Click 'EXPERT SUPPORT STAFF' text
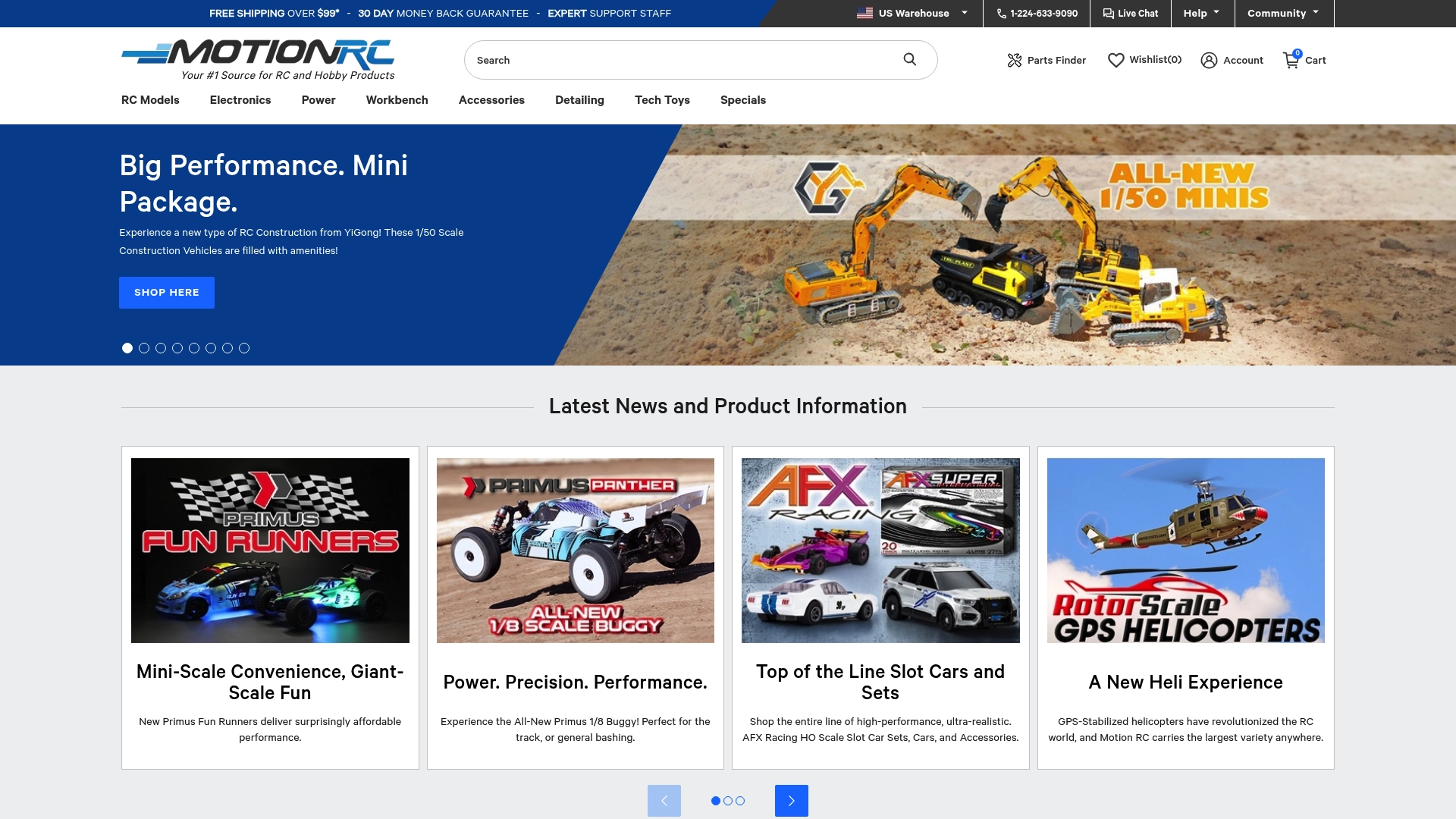Image resolution: width=1456 pixels, height=819 pixels. pos(609,13)
